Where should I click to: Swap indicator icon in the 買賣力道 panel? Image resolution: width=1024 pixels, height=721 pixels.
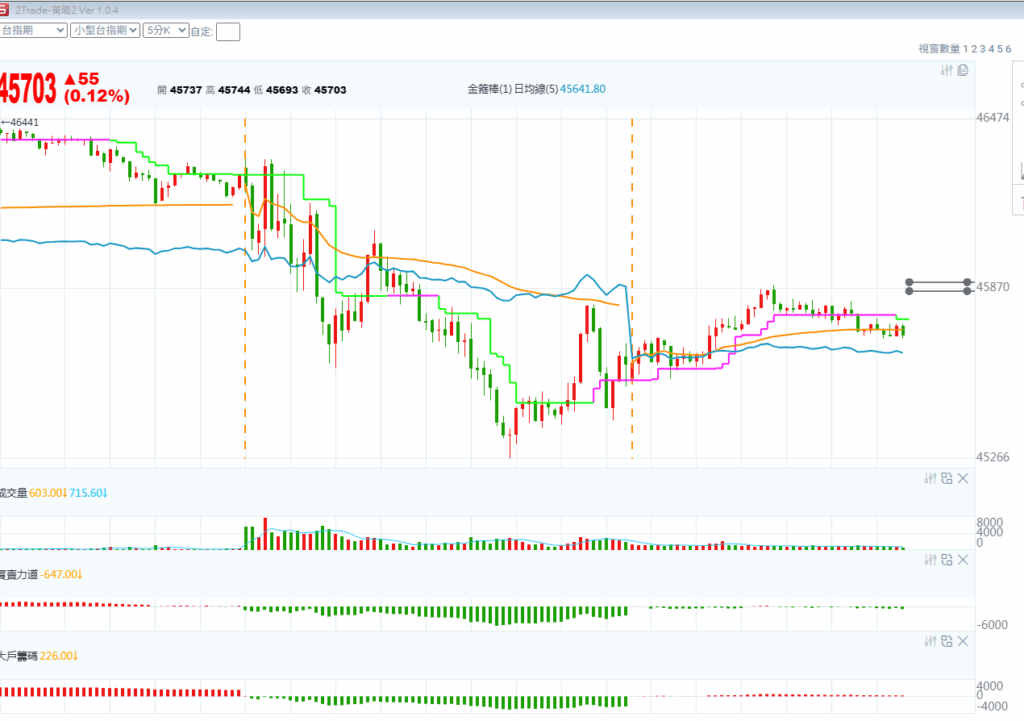click(x=946, y=560)
